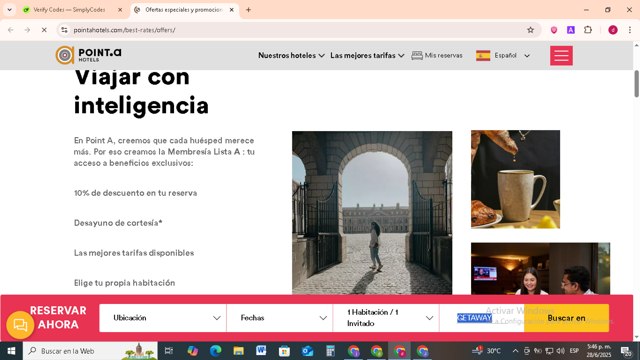Open Task View on the taskbar
Image resolution: width=640 pixels, height=360 pixels.
168,351
